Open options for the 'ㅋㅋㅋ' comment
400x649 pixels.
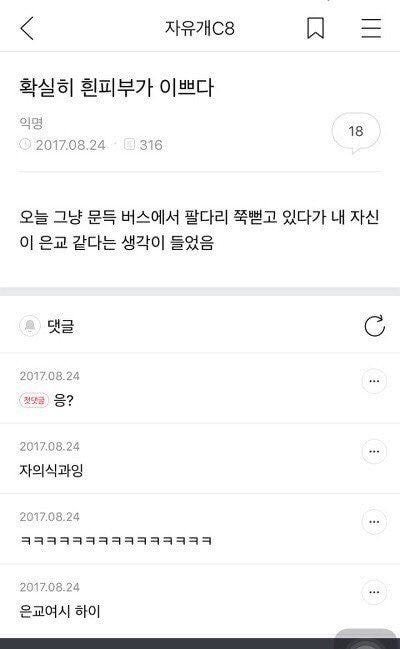[374, 522]
